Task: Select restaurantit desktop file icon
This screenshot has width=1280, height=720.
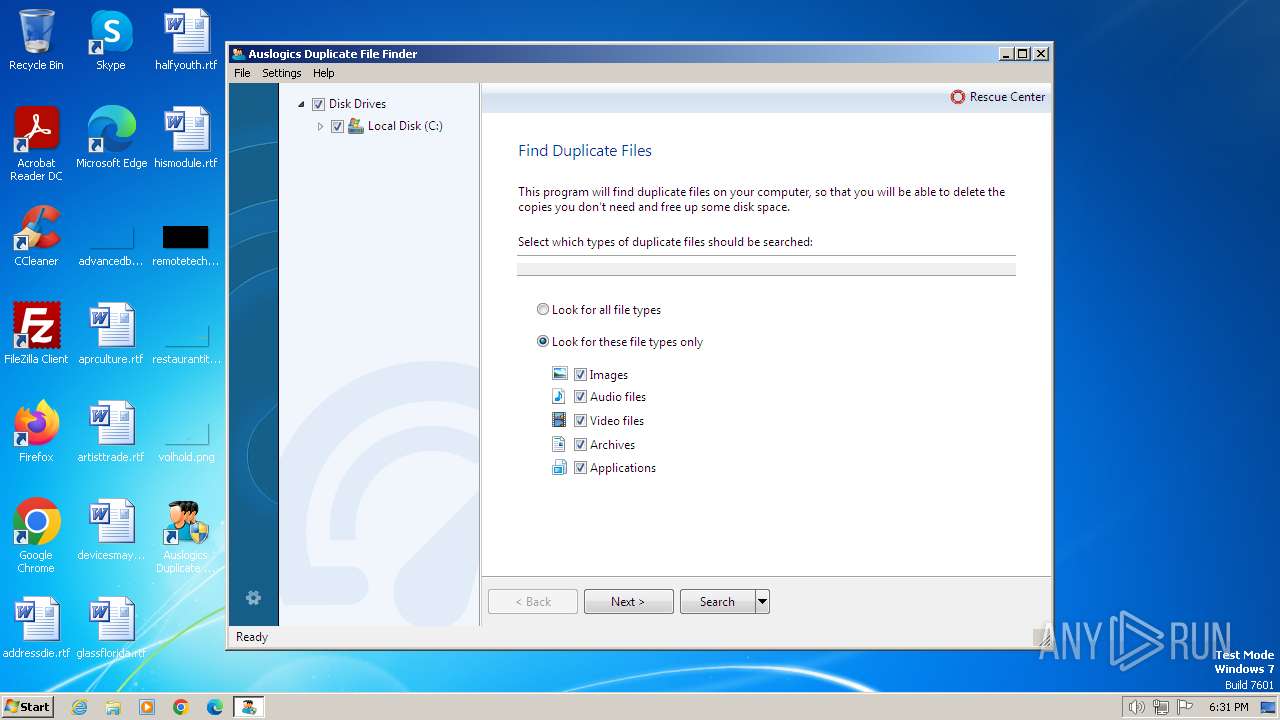Action: pyautogui.click(x=186, y=343)
